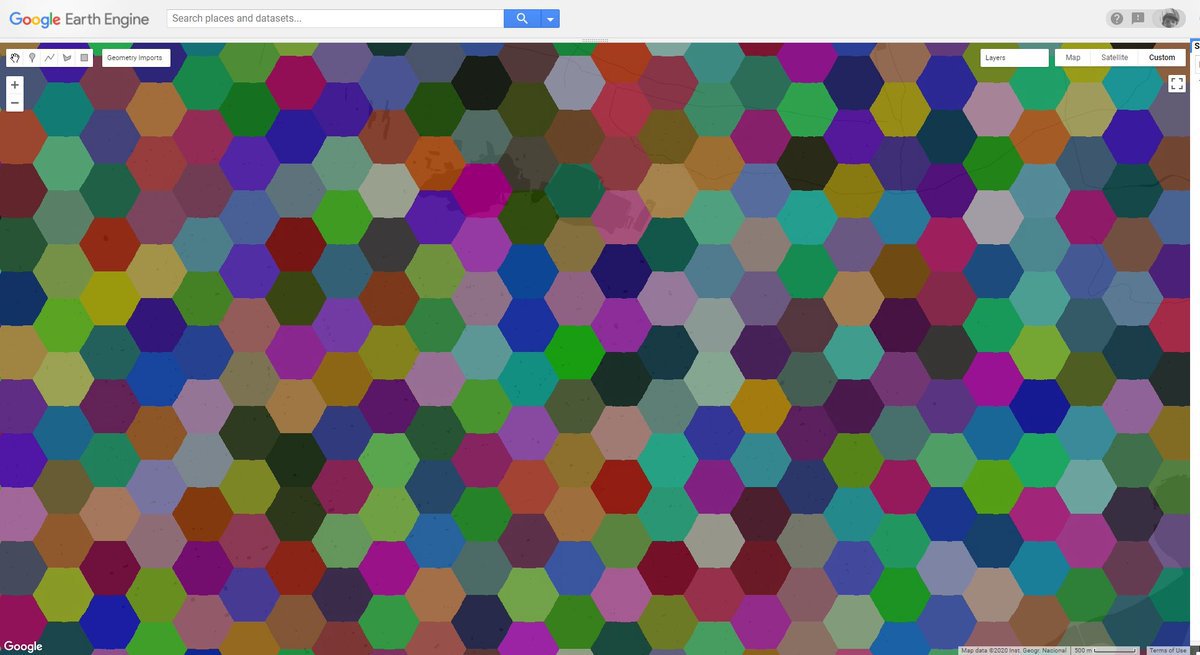Expand the Geometry Imports panel

click(137, 58)
